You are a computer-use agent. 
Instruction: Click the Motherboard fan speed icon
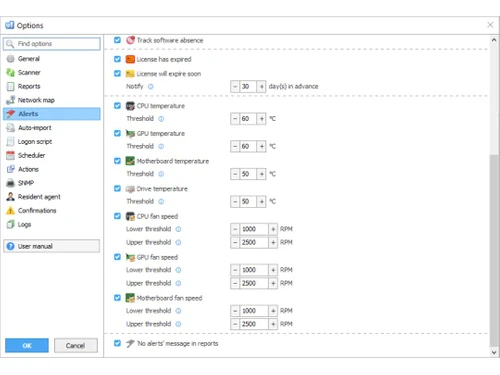[x=130, y=298]
